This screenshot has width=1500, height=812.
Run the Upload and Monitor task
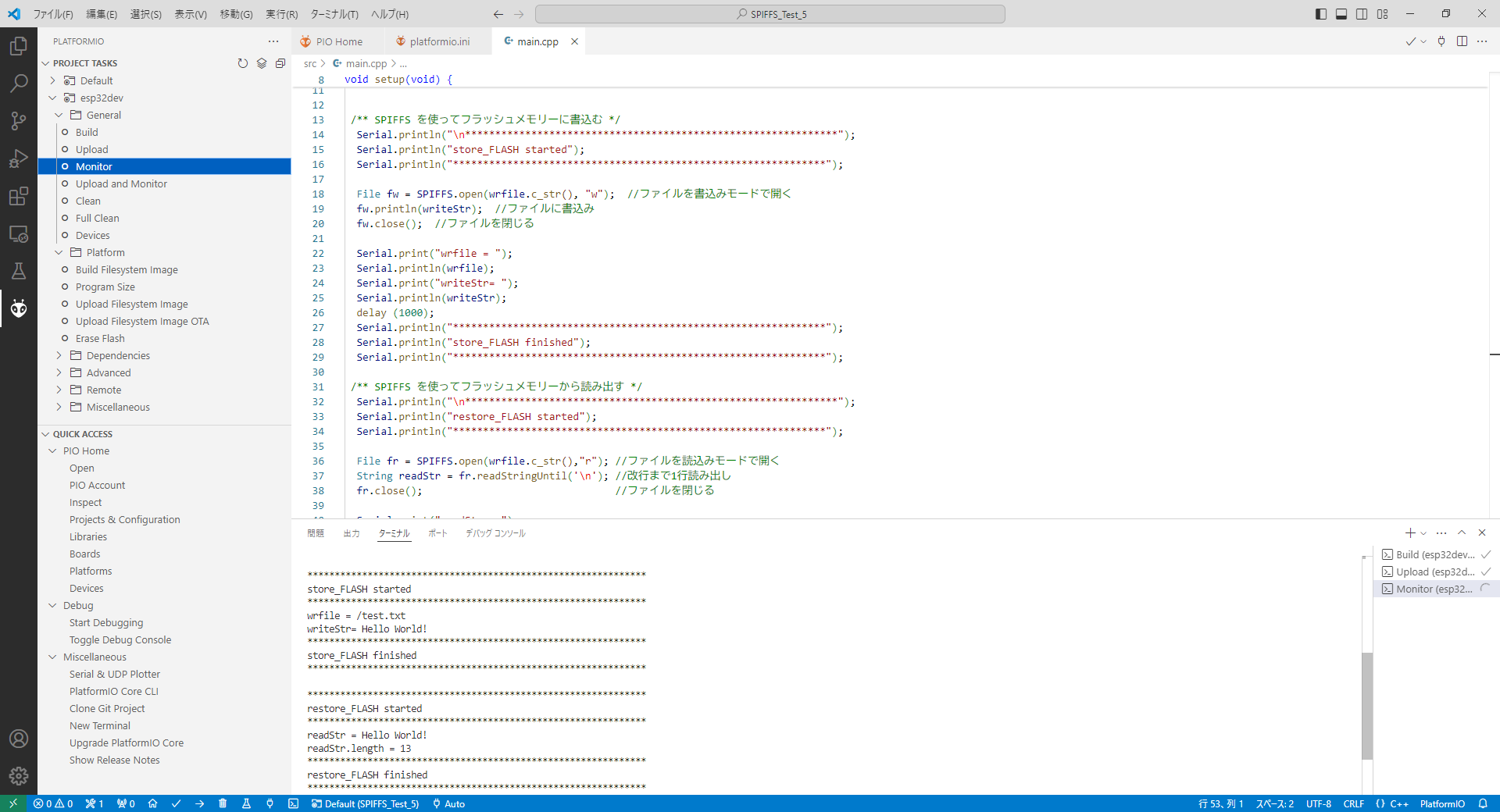pos(121,183)
